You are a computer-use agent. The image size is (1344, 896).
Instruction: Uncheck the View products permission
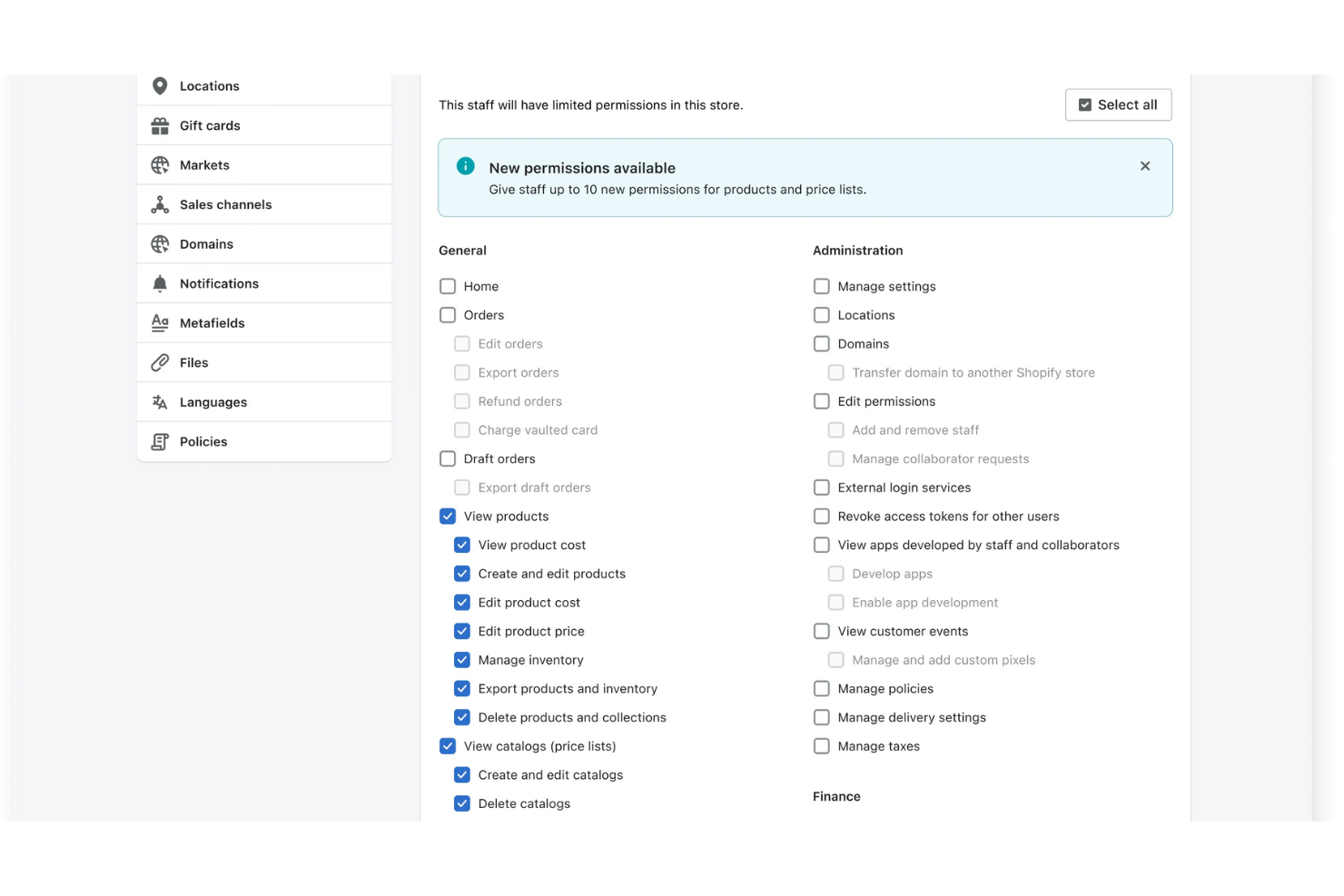pos(448,517)
